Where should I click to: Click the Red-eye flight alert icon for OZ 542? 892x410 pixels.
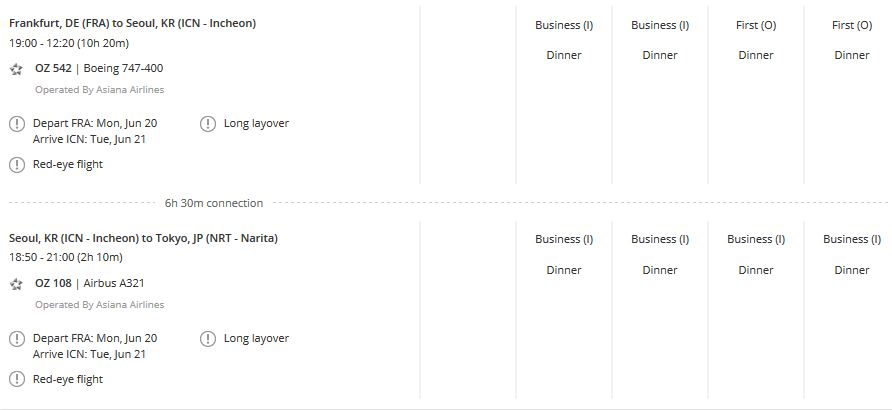click(x=17, y=165)
